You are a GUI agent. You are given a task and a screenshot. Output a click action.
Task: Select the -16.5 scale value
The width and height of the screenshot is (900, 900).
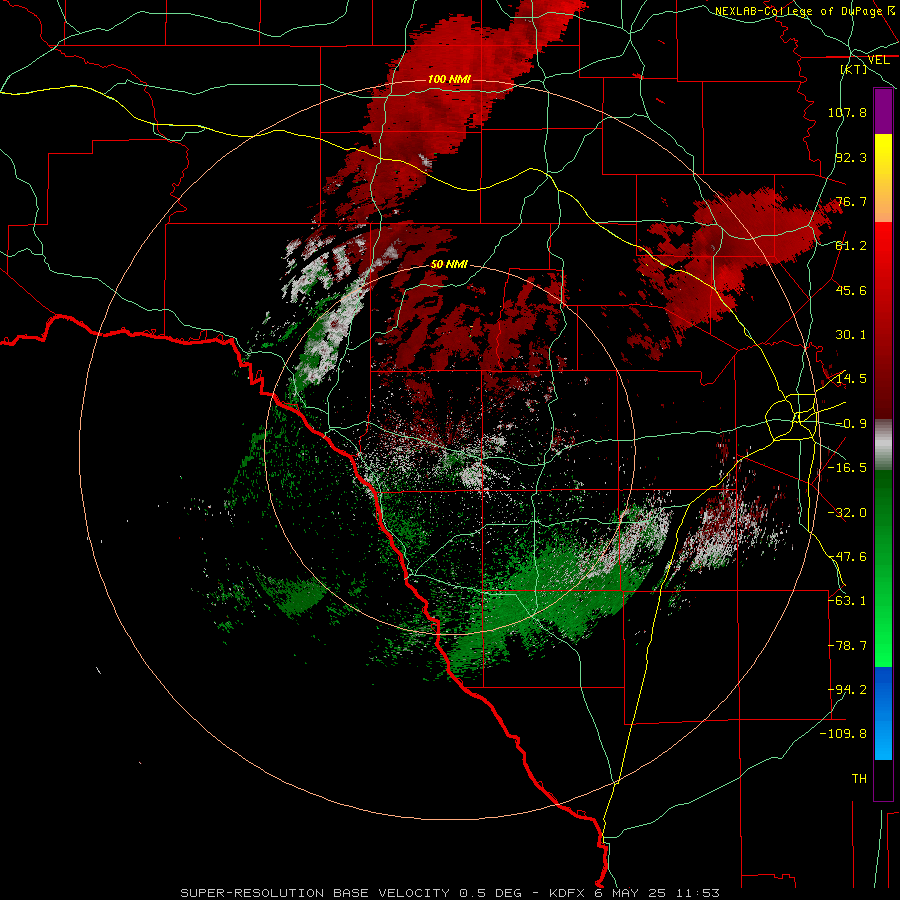847,468
